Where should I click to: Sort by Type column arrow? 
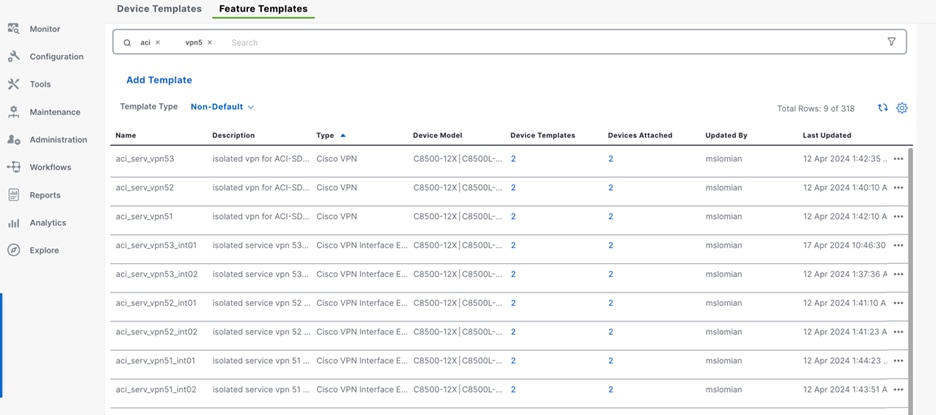343,136
